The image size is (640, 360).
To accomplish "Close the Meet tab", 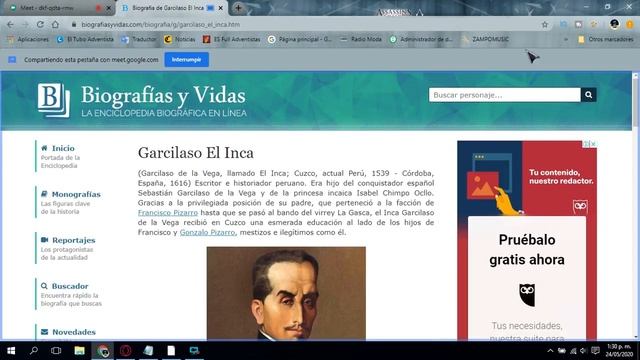I will [109, 8].
